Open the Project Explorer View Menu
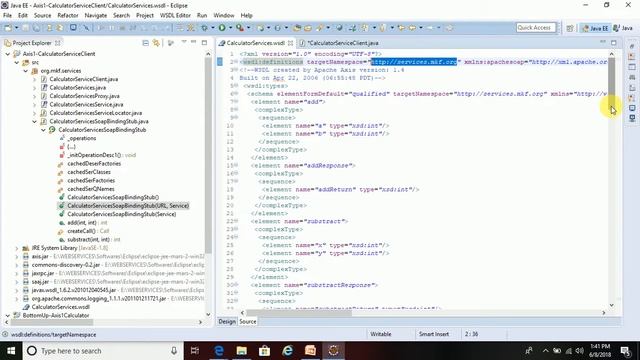Screen dimensions: 640x360 click(184, 42)
